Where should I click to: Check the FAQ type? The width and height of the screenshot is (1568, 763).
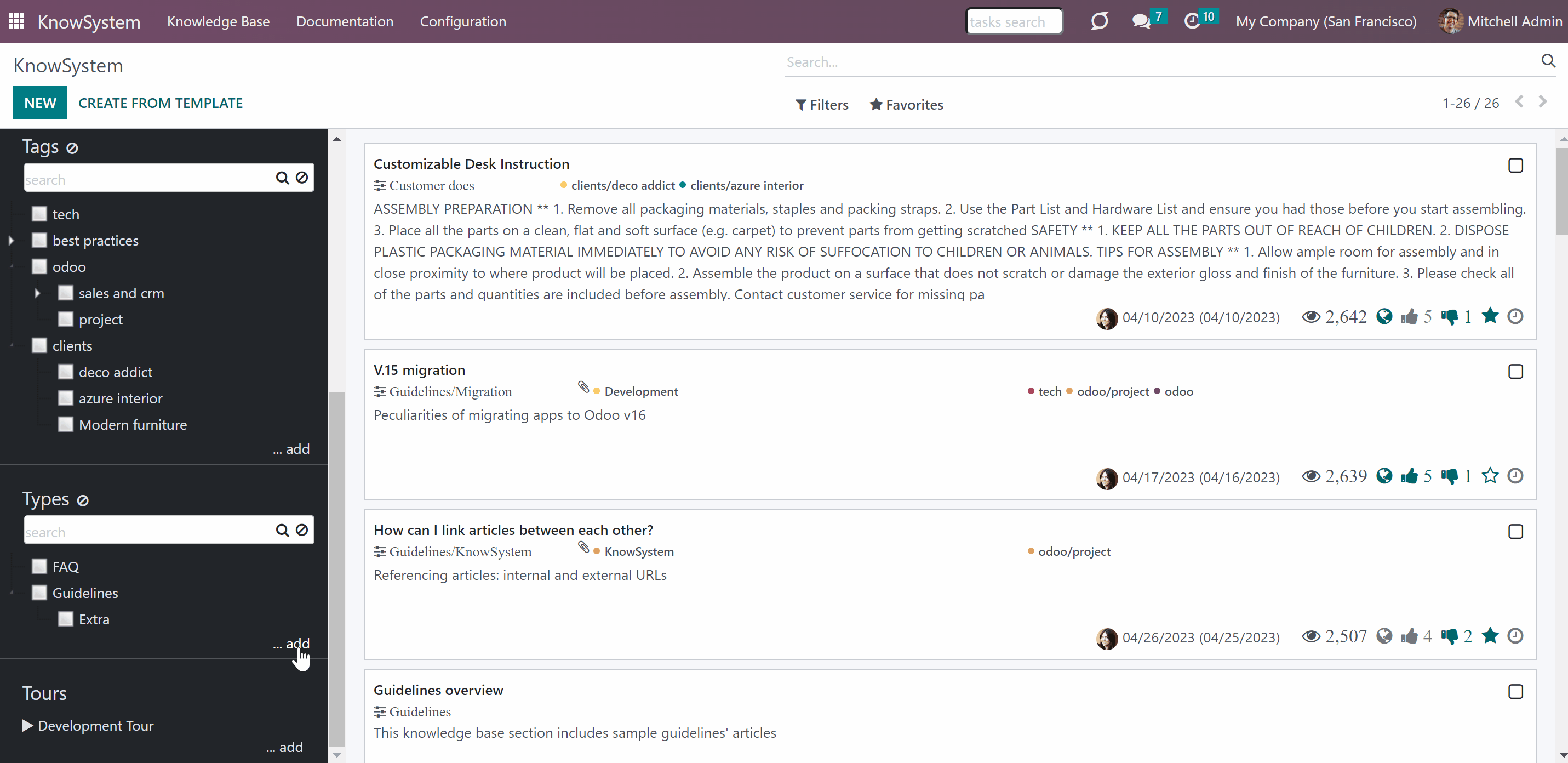(x=39, y=566)
